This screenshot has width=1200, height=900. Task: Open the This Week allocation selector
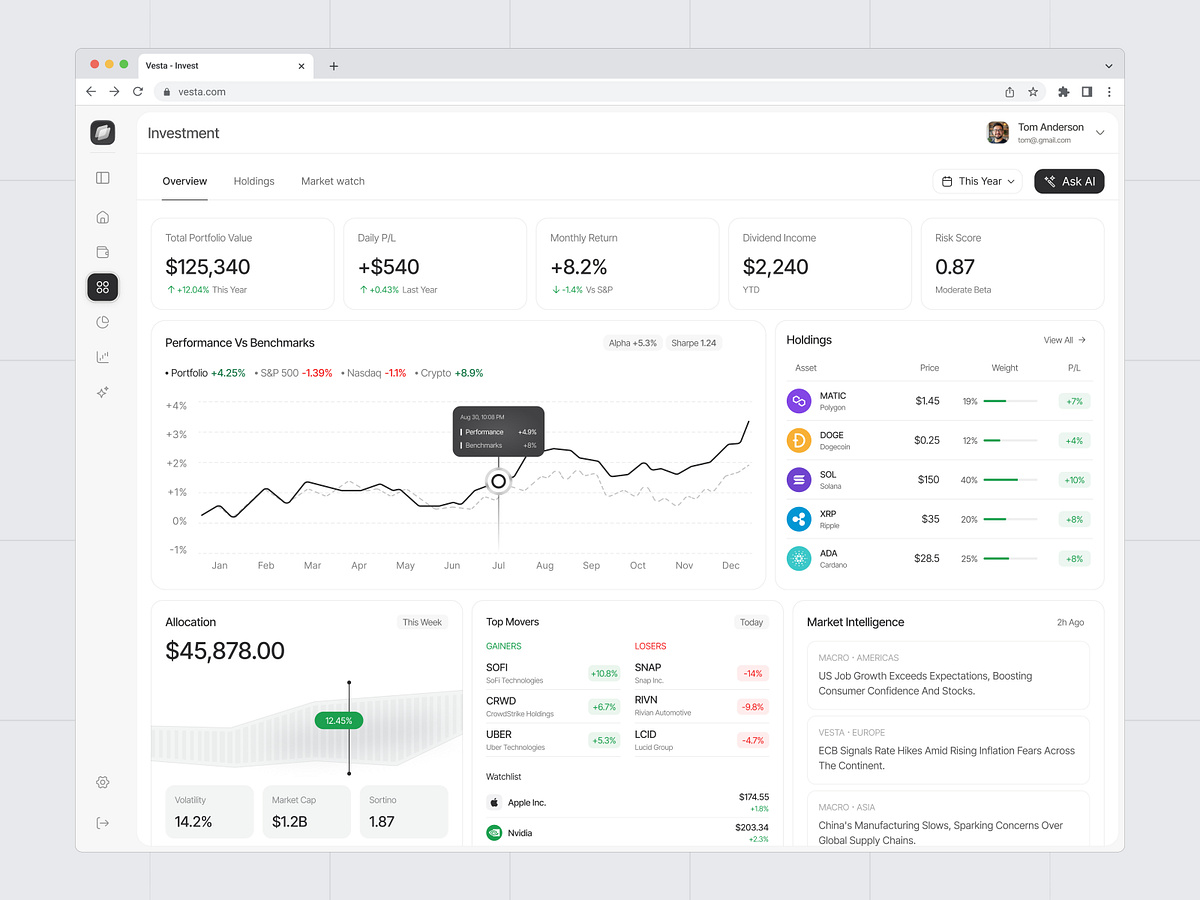[422, 622]
